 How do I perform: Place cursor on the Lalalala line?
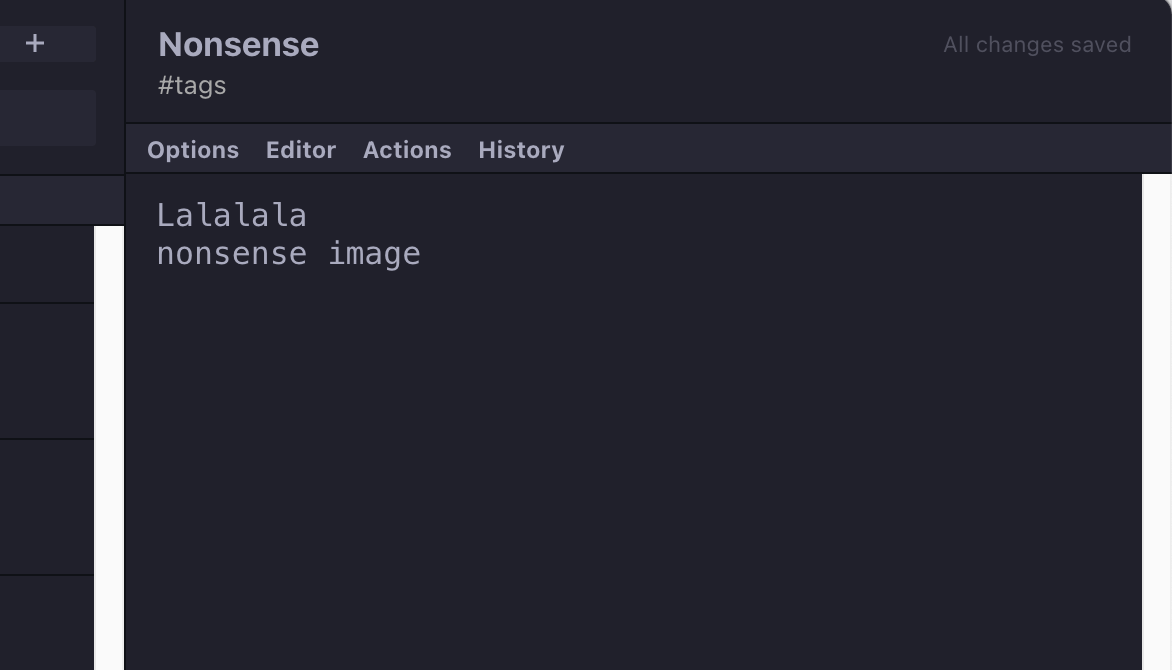pos(232,216)
